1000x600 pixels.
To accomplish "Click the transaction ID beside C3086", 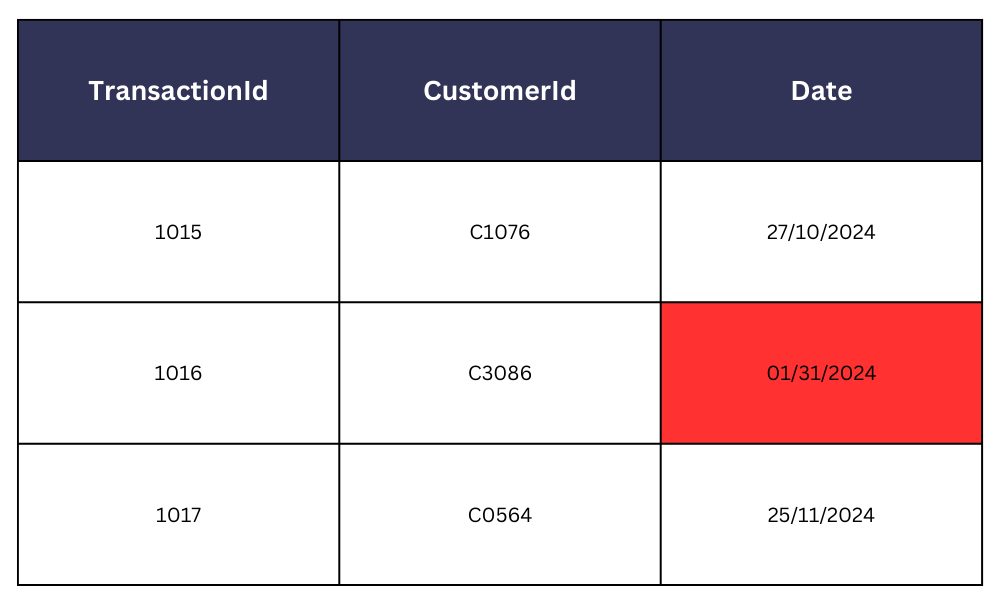I will pos(178,373).
